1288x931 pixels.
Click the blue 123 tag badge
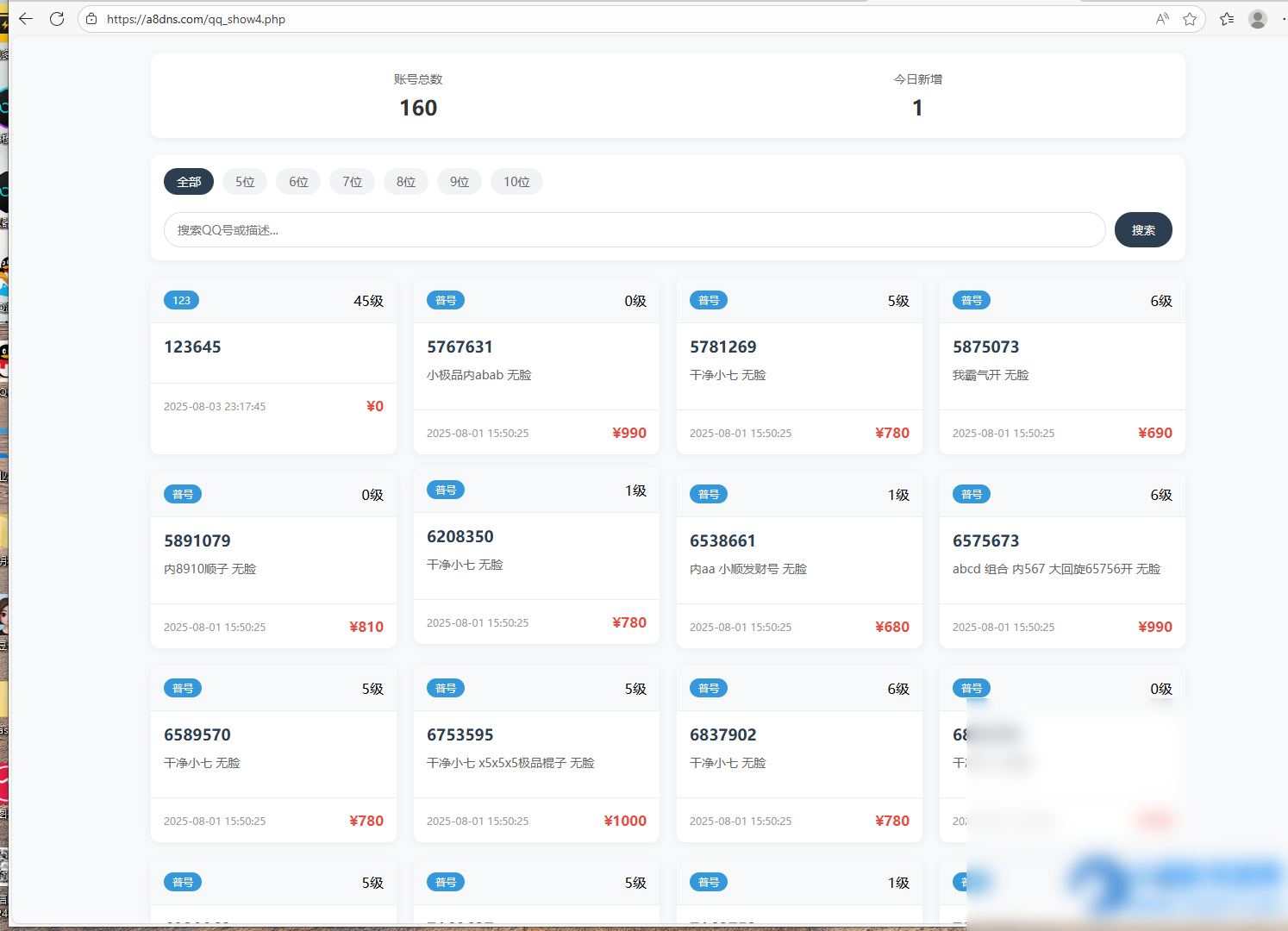click(x=182, y=300)
